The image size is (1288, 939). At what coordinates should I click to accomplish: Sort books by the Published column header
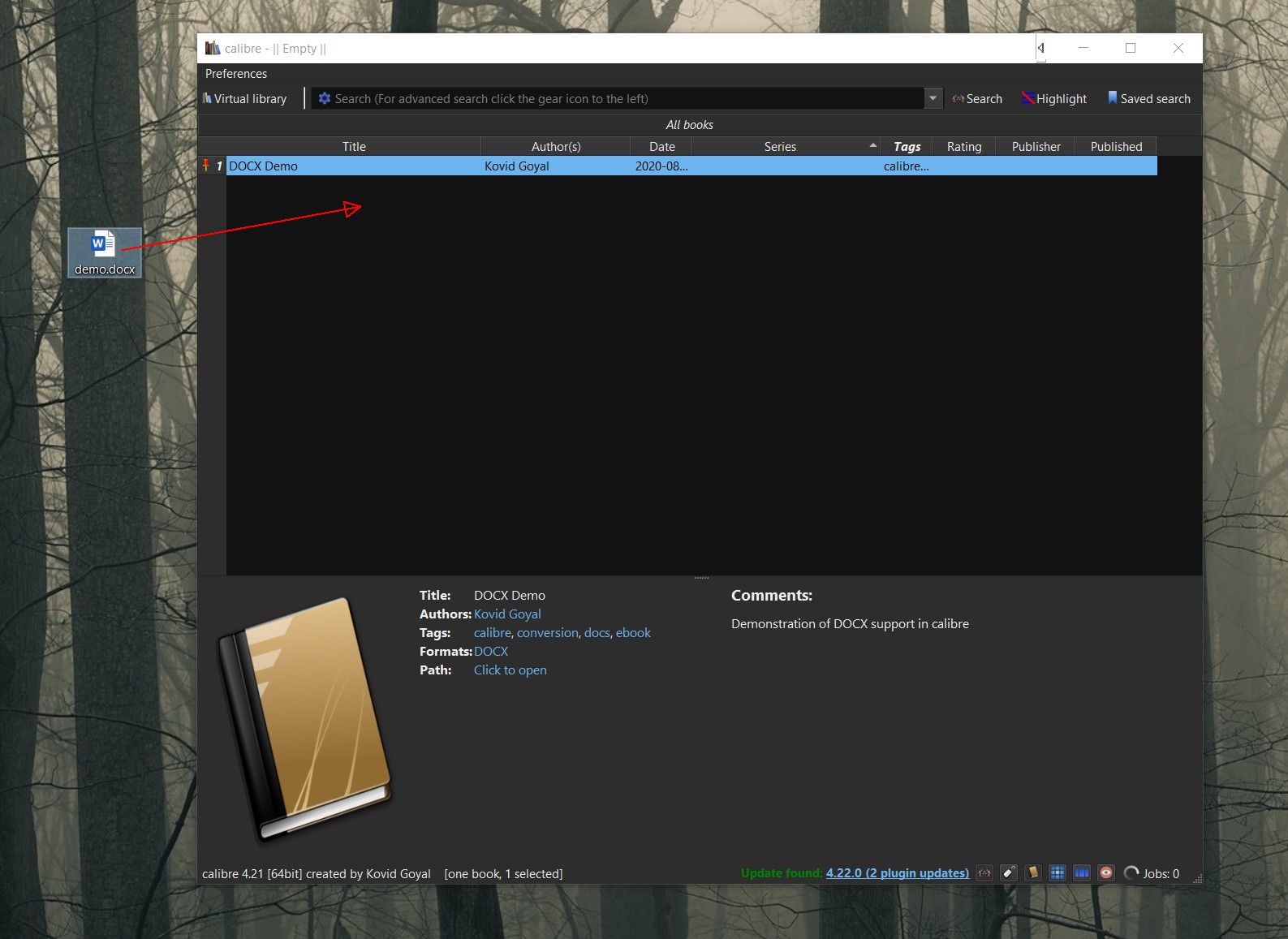[x=1116, y=147]
